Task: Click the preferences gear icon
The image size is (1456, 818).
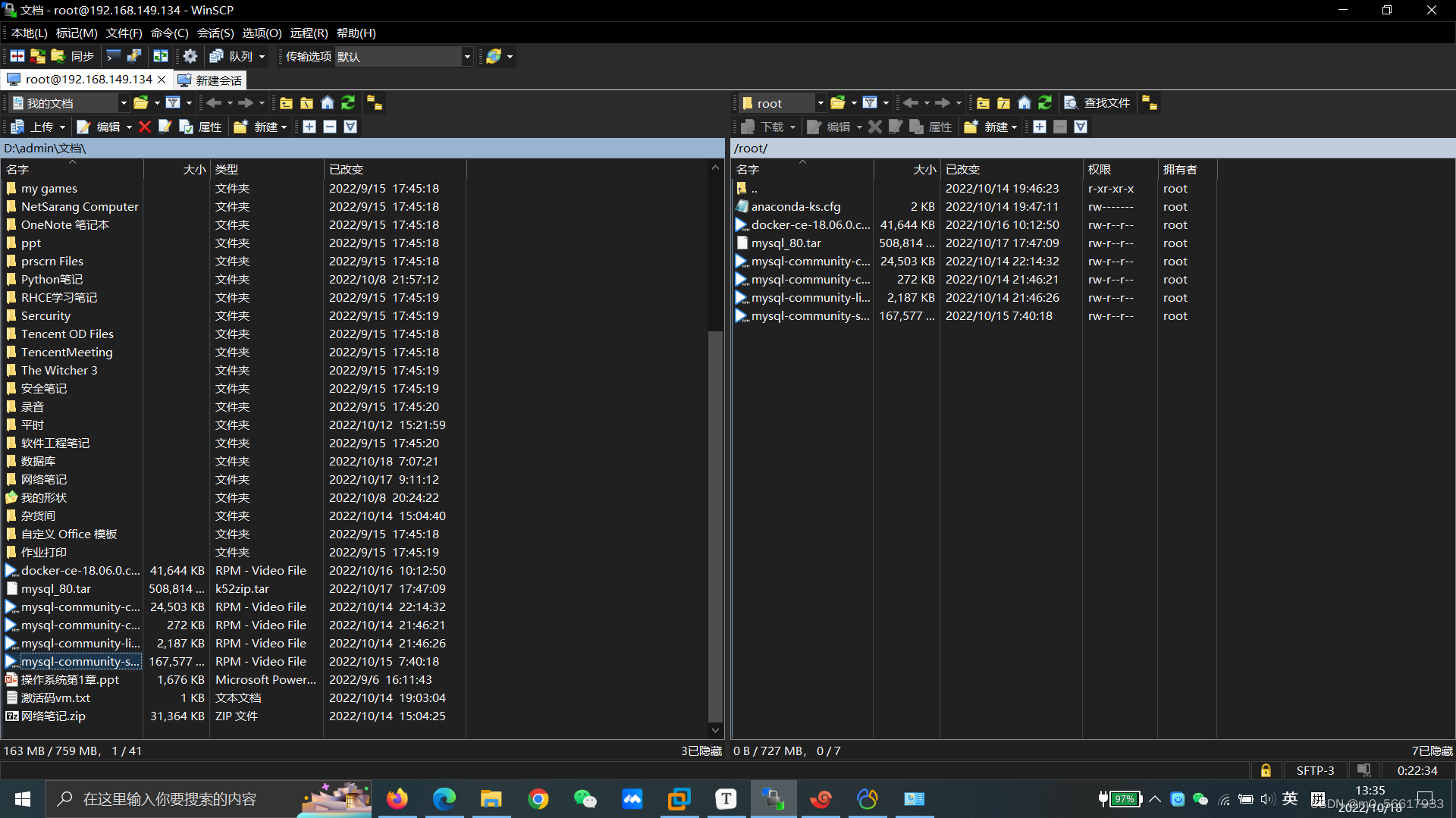Action: coord(190,56)
